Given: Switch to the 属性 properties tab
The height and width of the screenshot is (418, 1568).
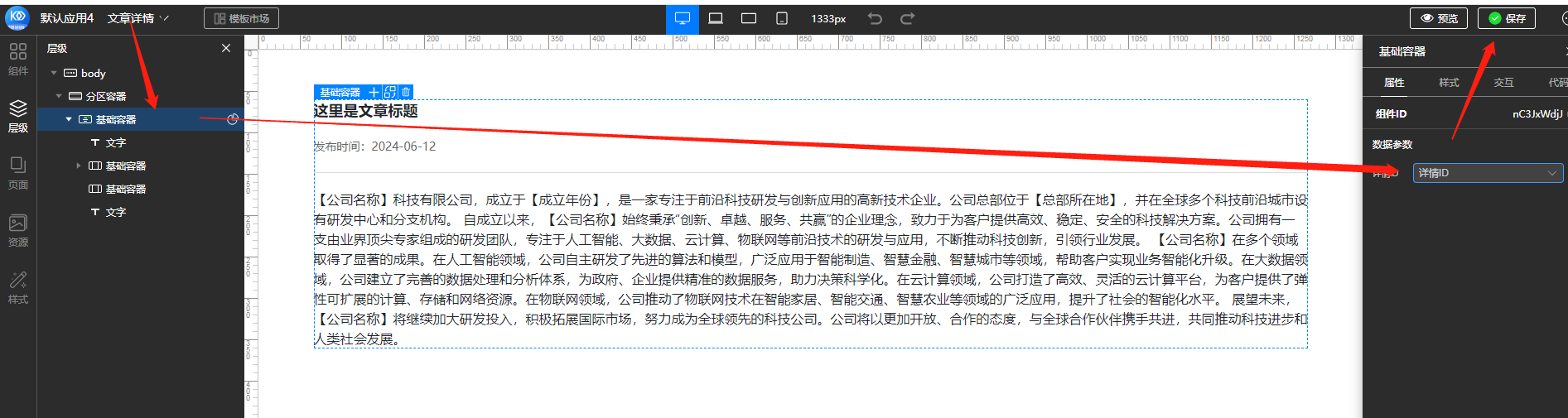Looking at the screenshot, I should point(1394,82).
